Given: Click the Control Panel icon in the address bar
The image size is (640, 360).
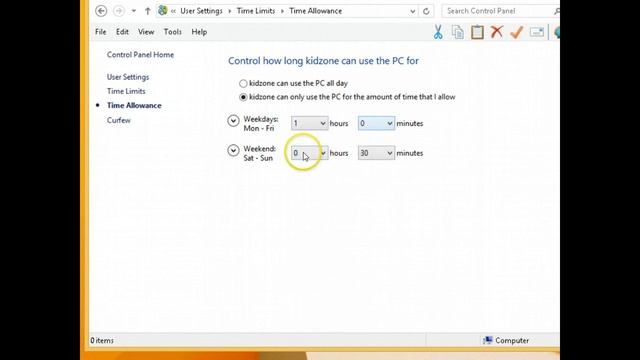Looking at the screenshot, I should pos(163,11).
